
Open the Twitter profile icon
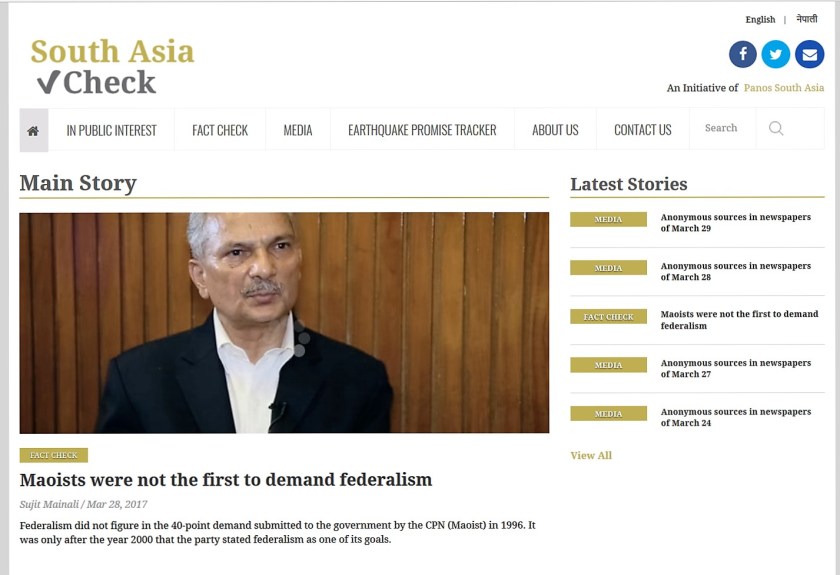[776, 54]
